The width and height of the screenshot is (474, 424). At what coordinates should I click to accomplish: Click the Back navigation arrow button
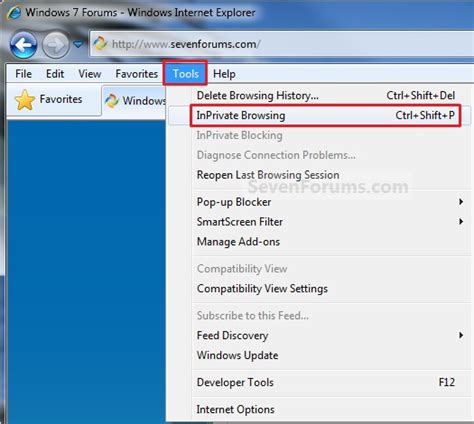pos(23,45)
